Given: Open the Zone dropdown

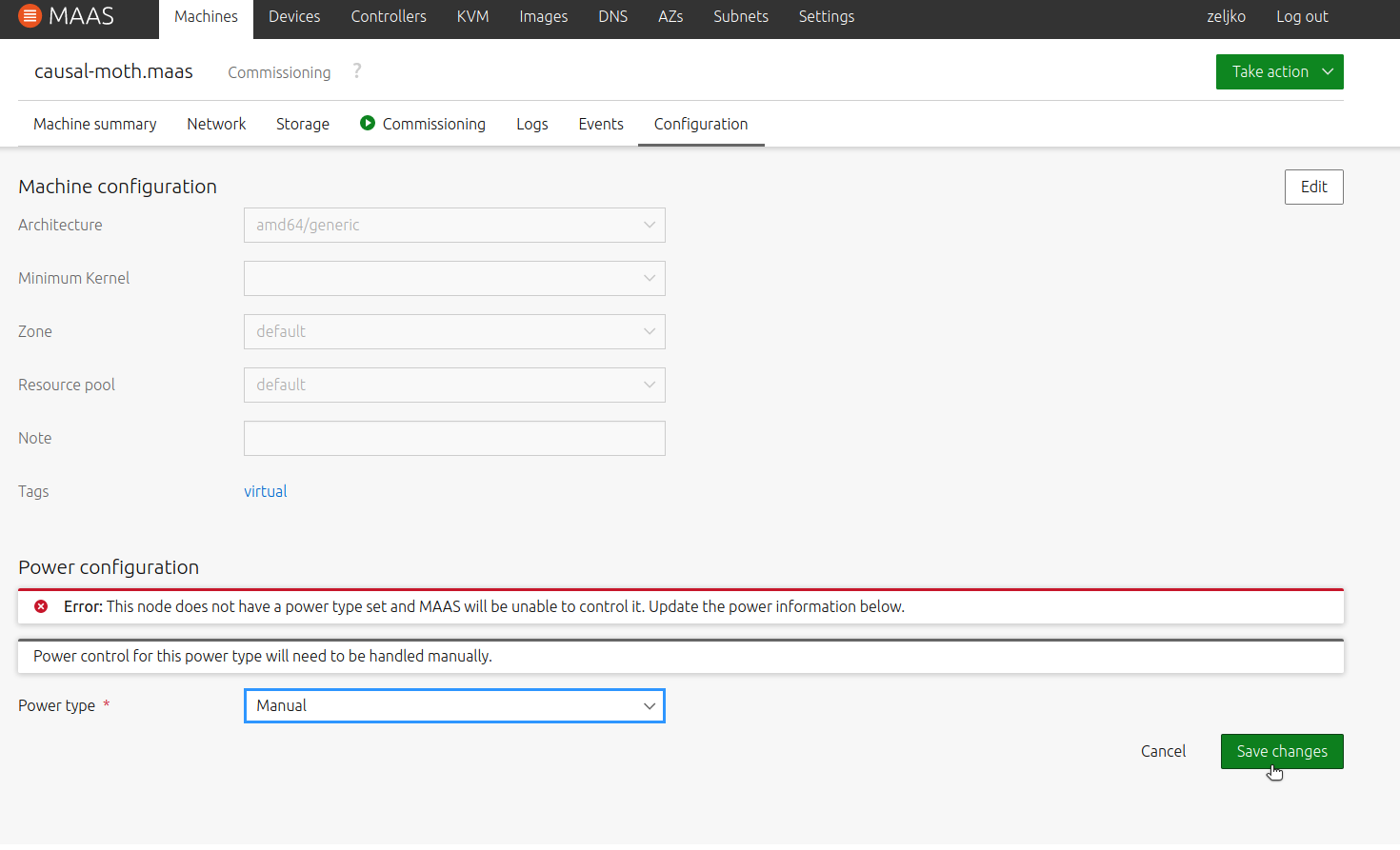Looking at the screenshot, I should [x=454, y=331].
